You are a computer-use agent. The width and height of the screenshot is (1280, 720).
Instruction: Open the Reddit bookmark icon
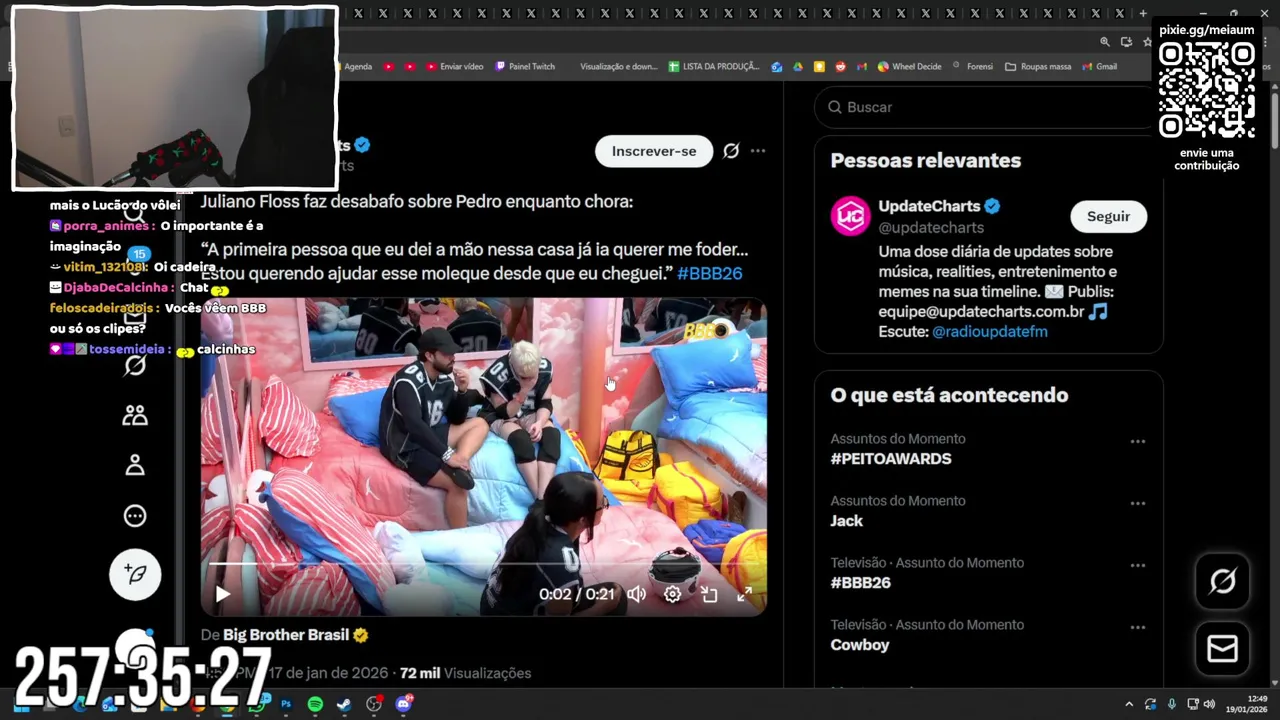pyautogui.click(x=840, y=67)
